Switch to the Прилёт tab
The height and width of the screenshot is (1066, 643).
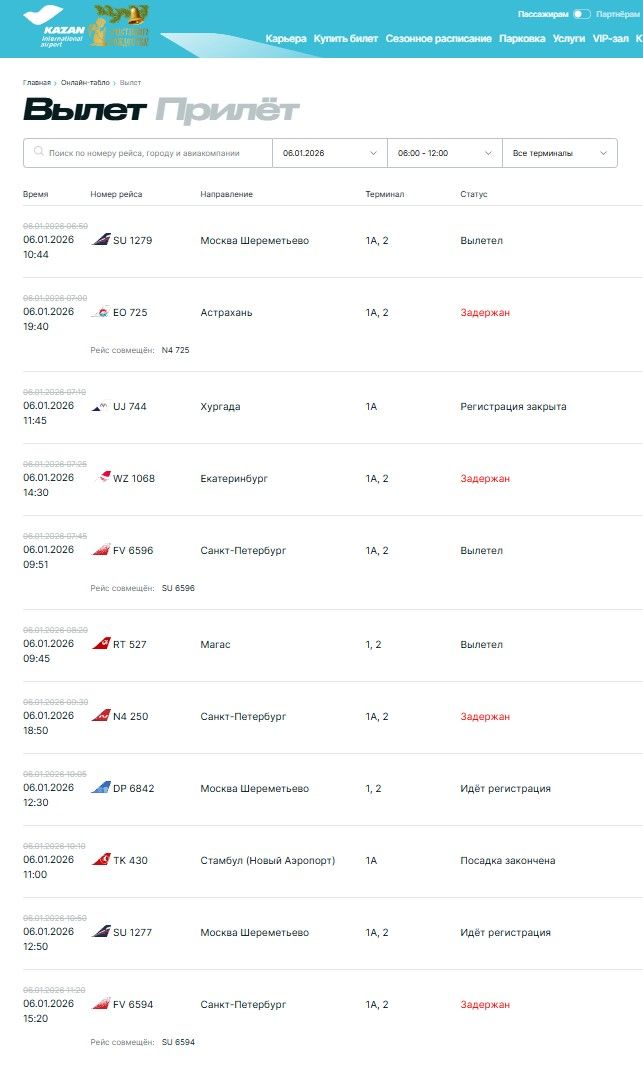pyautogui.click(x=227, y=109)
